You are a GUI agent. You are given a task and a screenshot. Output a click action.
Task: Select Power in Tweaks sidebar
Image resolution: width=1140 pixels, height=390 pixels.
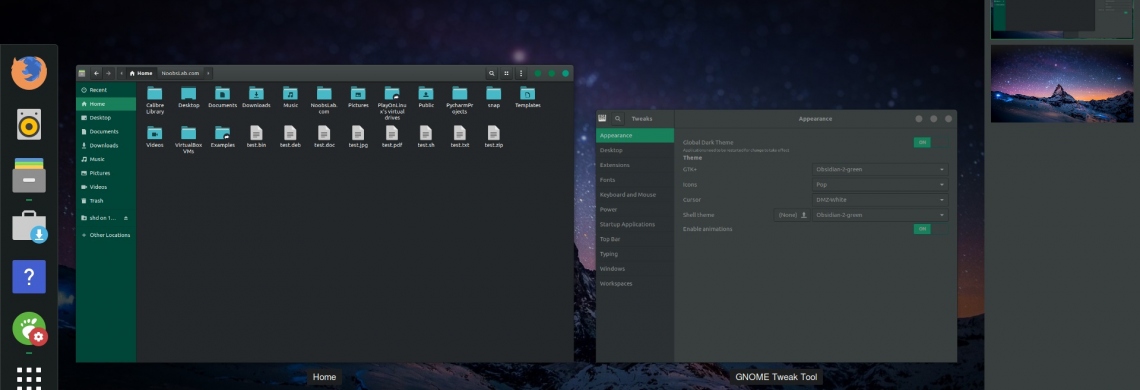[x=635, y=210]
